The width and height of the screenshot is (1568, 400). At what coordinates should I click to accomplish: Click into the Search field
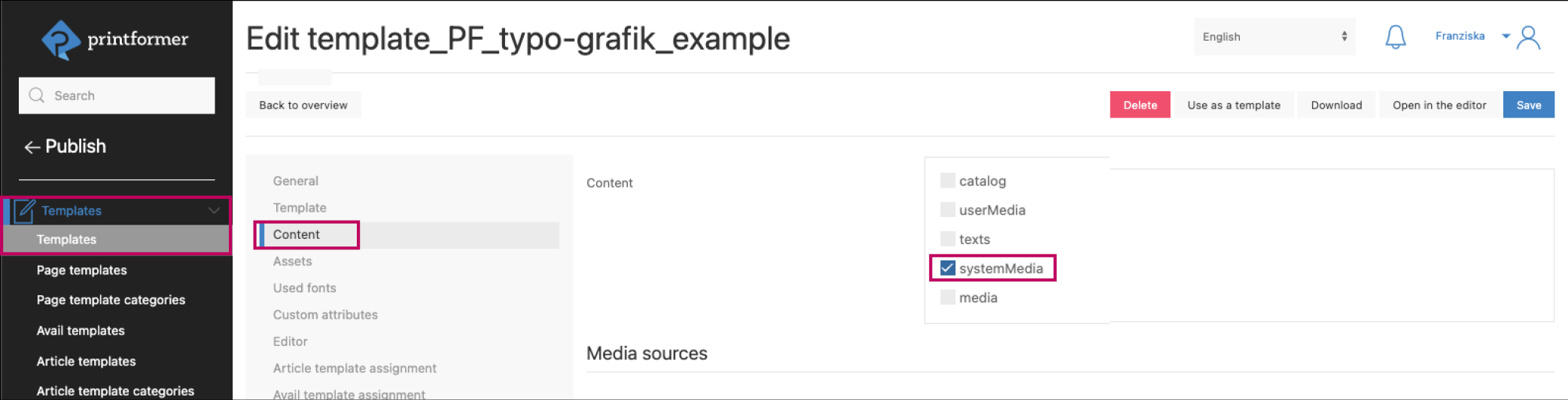click(x=128, y=96)
